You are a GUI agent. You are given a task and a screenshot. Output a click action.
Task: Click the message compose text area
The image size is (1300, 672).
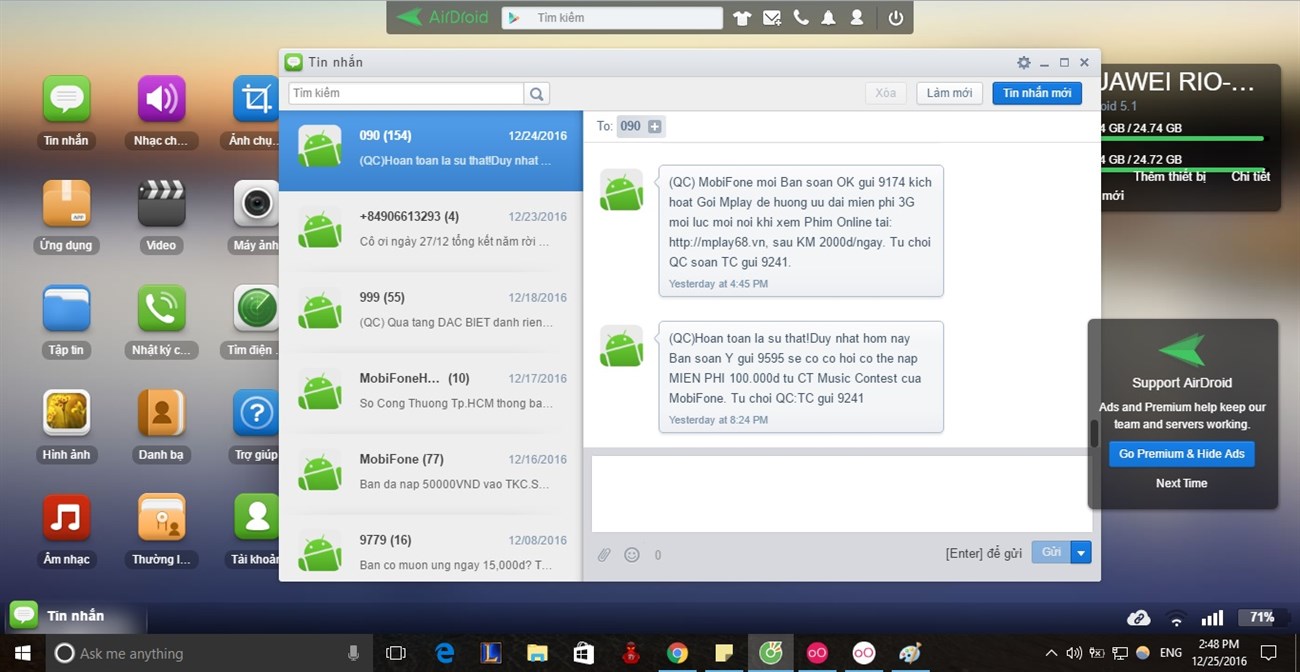841,494
